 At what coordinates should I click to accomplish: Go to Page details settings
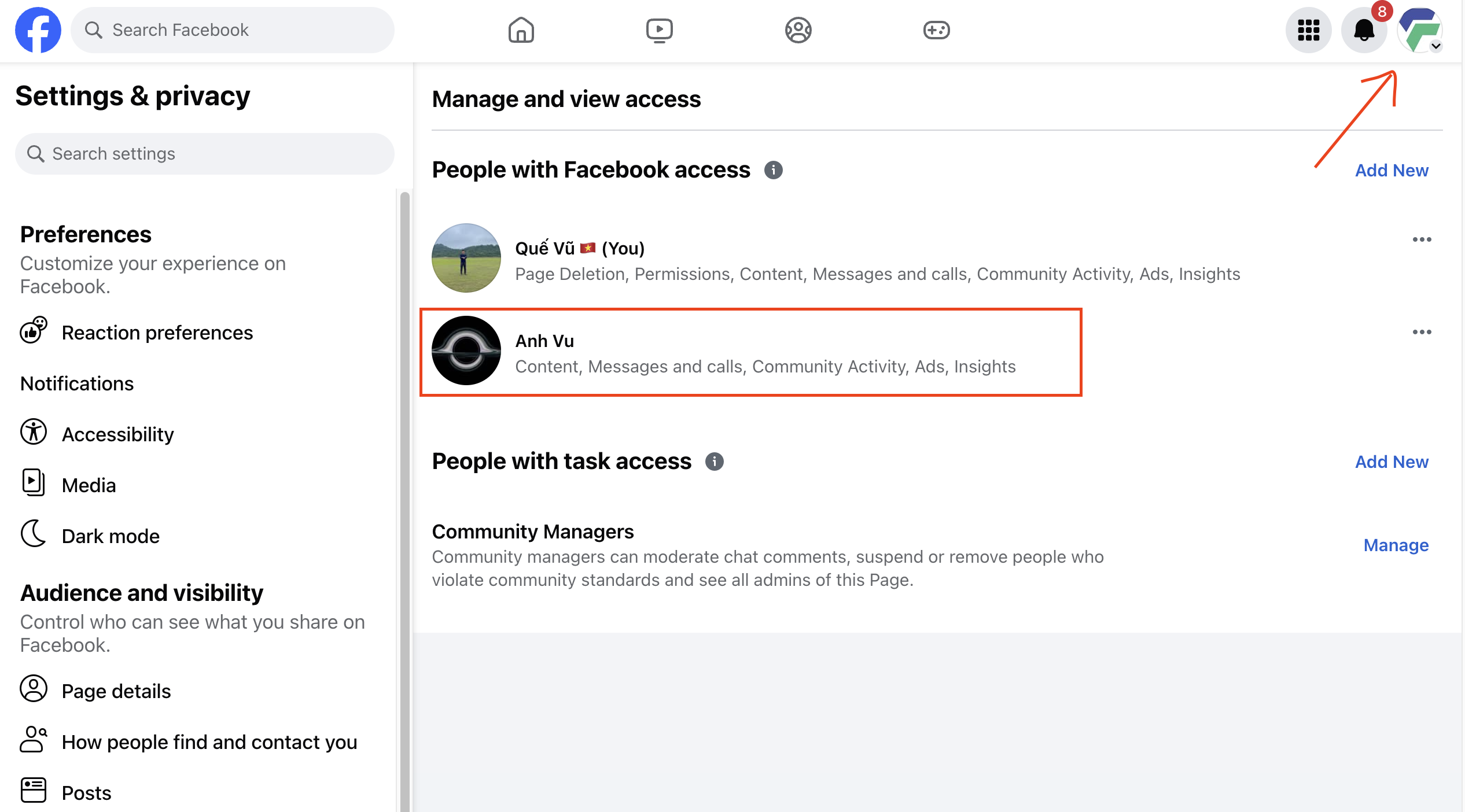pyautogui.click(x=116, y=691)
